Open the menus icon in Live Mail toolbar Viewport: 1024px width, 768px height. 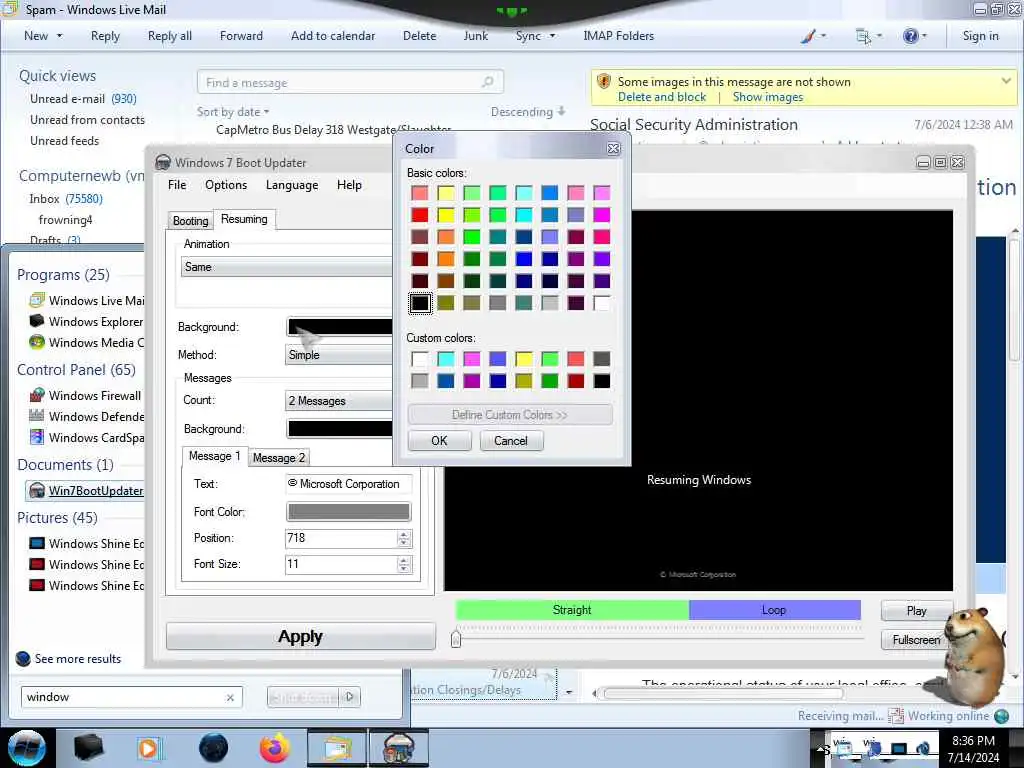[863, 37]
